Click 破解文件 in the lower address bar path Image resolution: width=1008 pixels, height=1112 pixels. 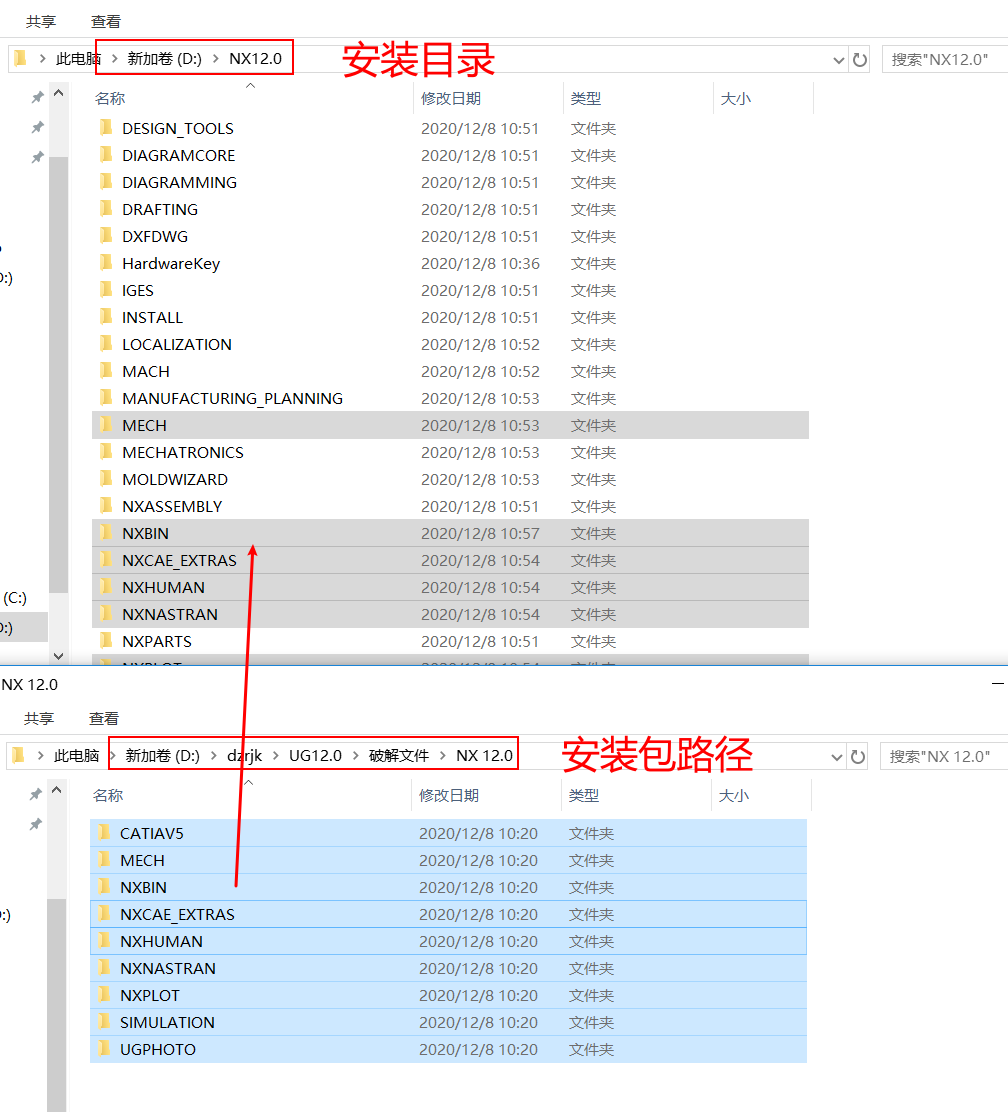coord(398,755)
